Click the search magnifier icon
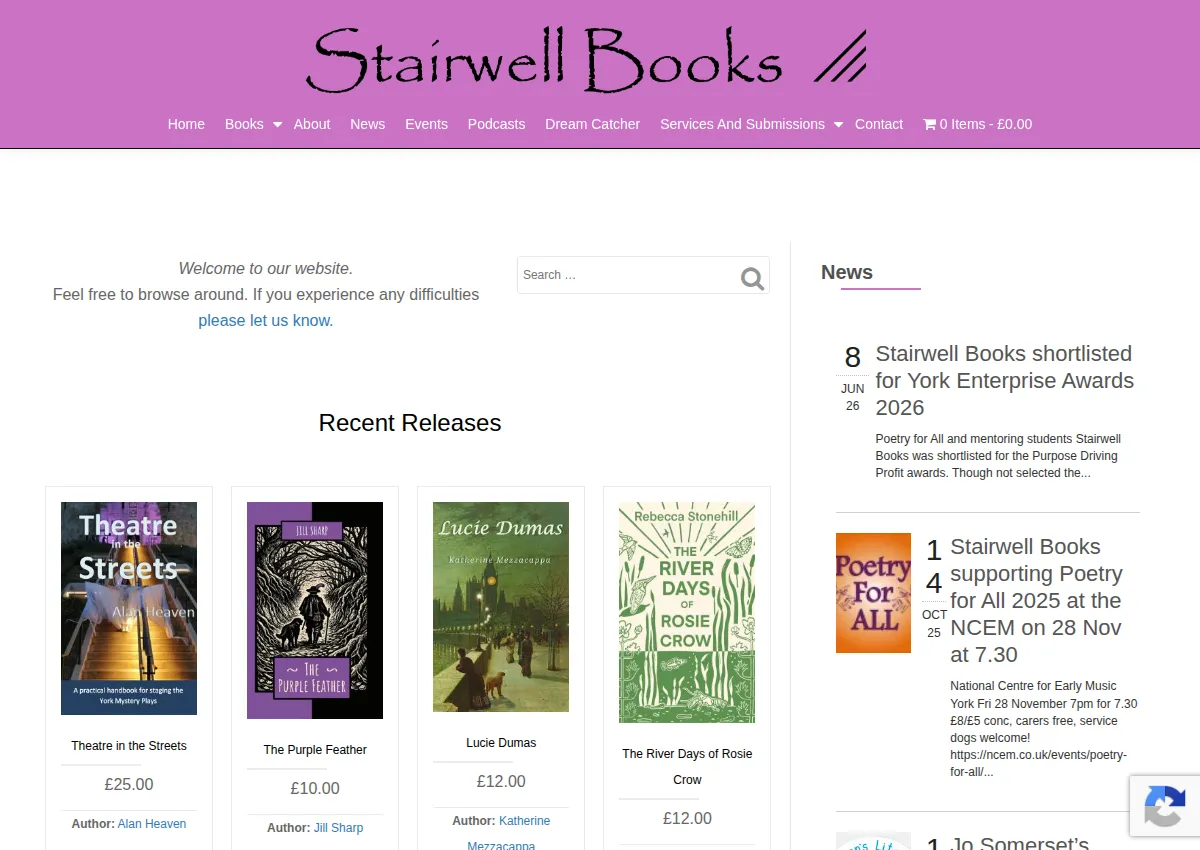Viewport: 1200px width, 850px height. tap(752, 279)
